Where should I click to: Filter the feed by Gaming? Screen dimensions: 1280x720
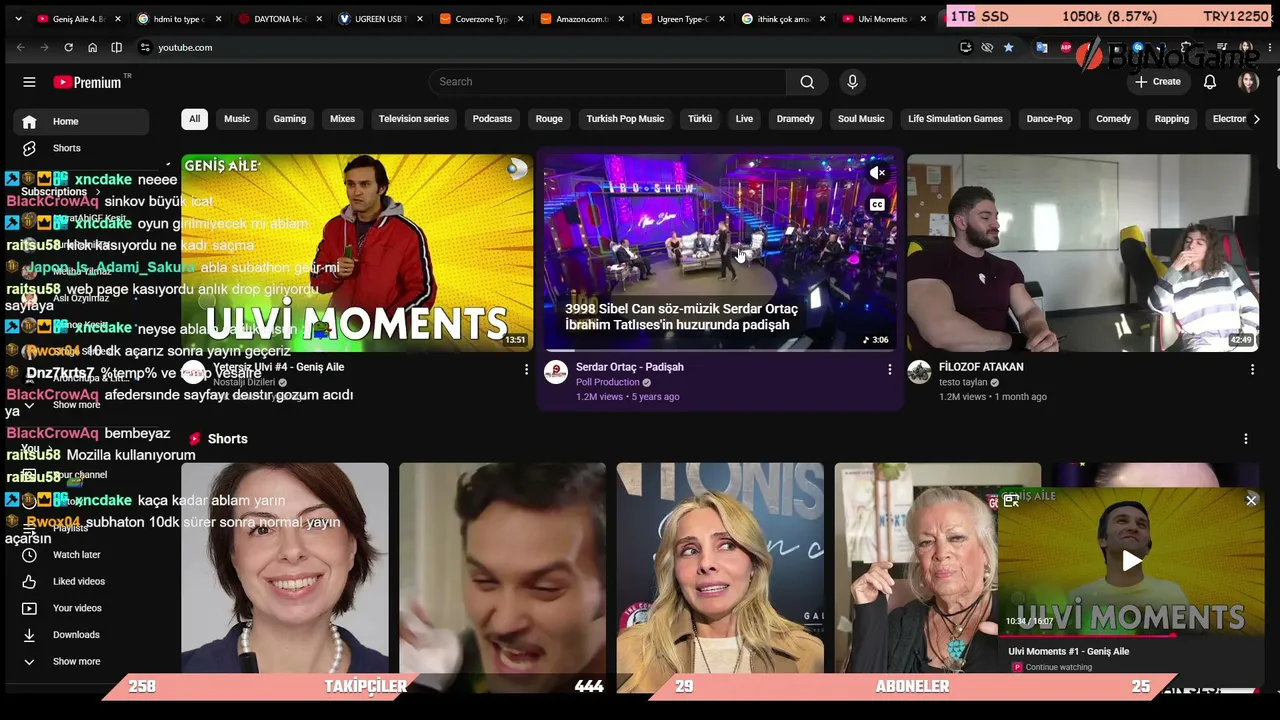click(290, 119)
